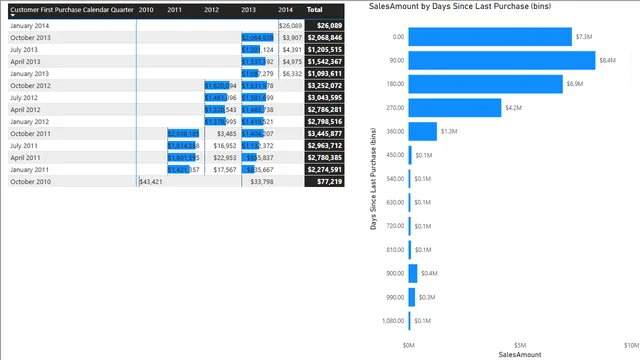640x360 pixels.
Task: Click the $2,786,281 total cell
Action: 324,109
